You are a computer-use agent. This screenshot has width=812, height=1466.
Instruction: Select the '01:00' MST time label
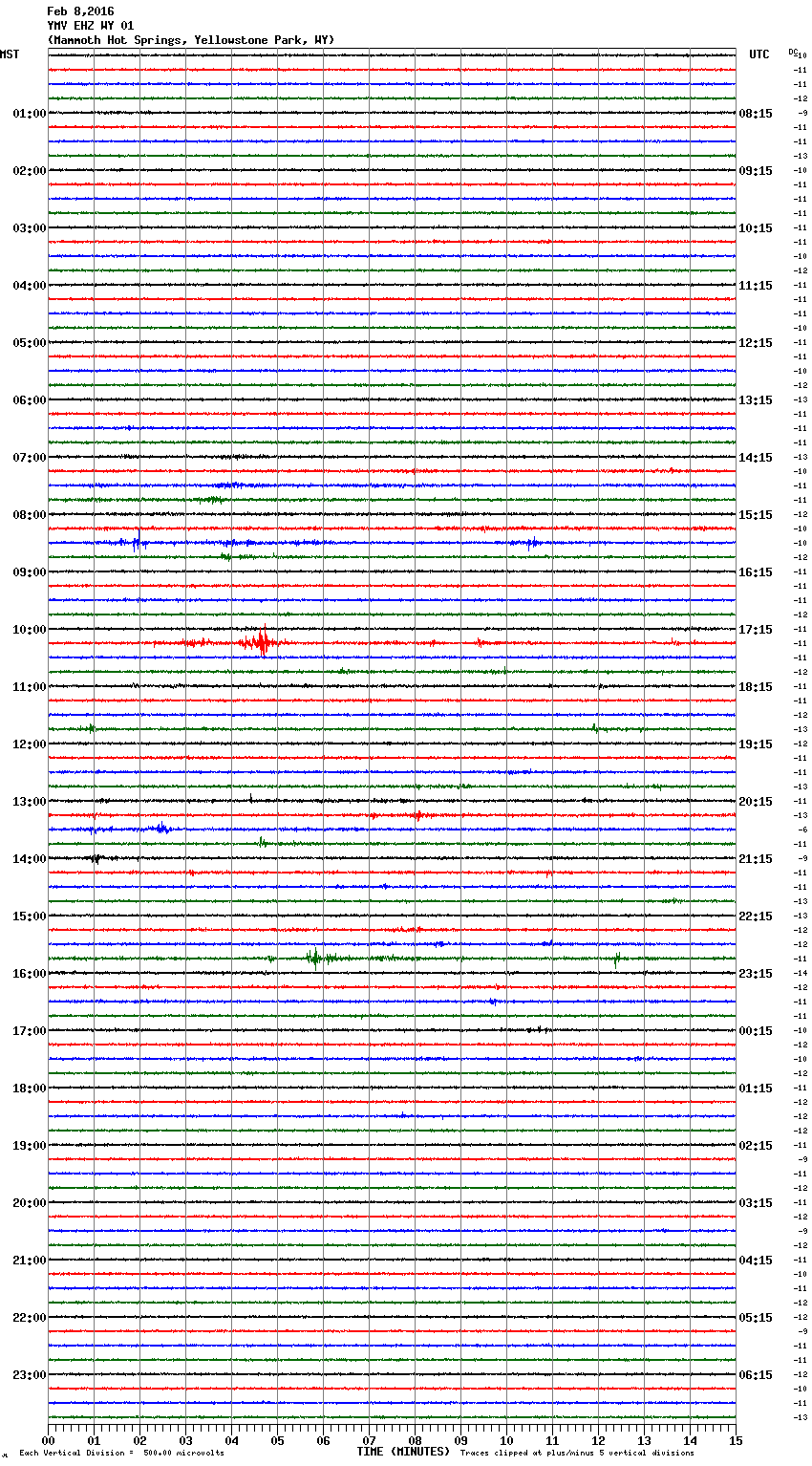(30, 114)
